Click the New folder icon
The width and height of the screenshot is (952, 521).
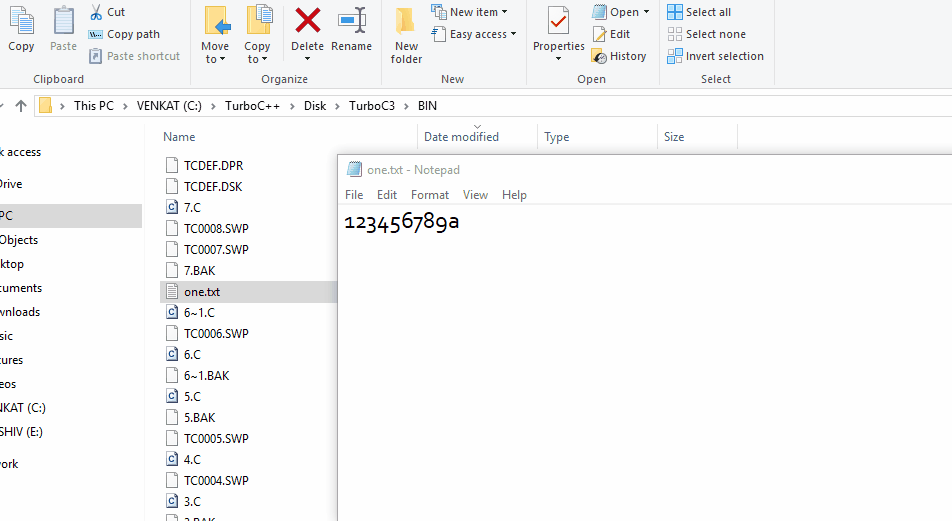(x=405, y=22)
